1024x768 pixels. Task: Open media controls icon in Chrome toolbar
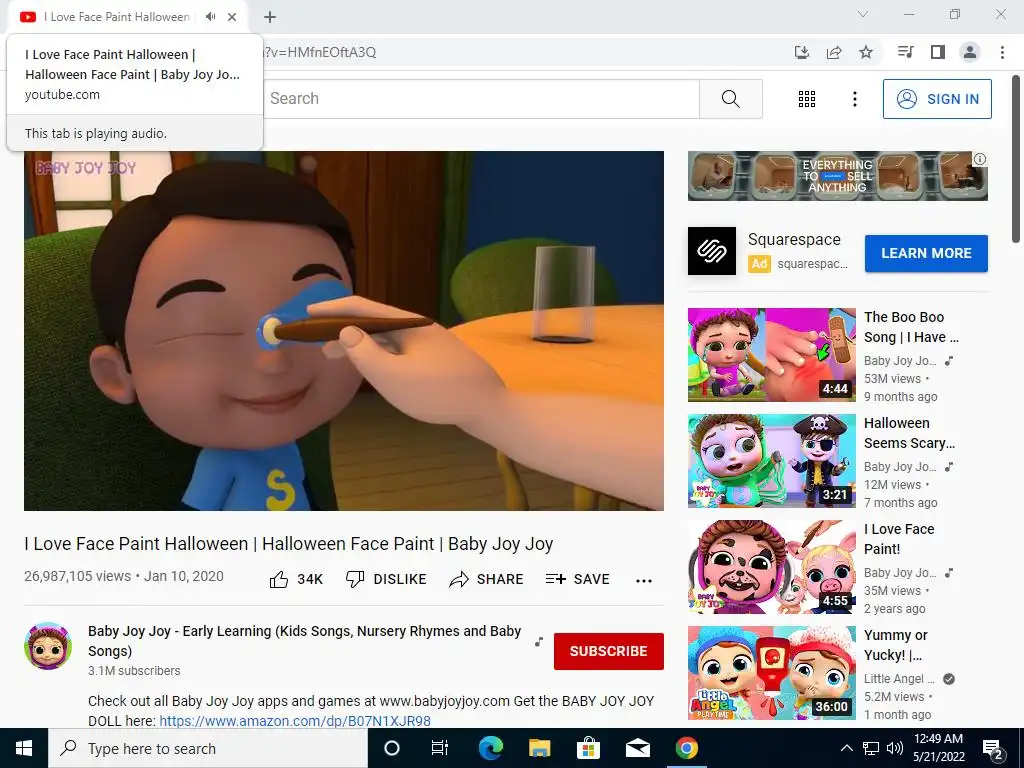point(905,52)
